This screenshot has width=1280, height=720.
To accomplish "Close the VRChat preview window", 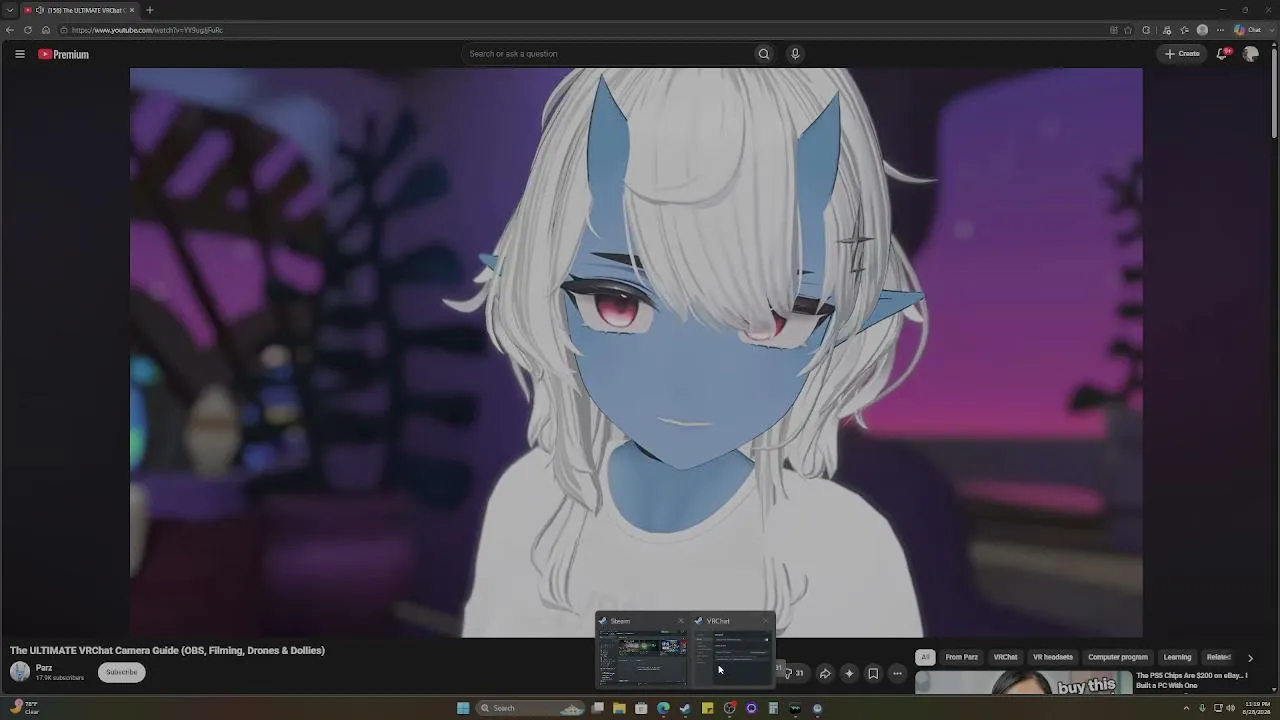I will coord(766,621).
